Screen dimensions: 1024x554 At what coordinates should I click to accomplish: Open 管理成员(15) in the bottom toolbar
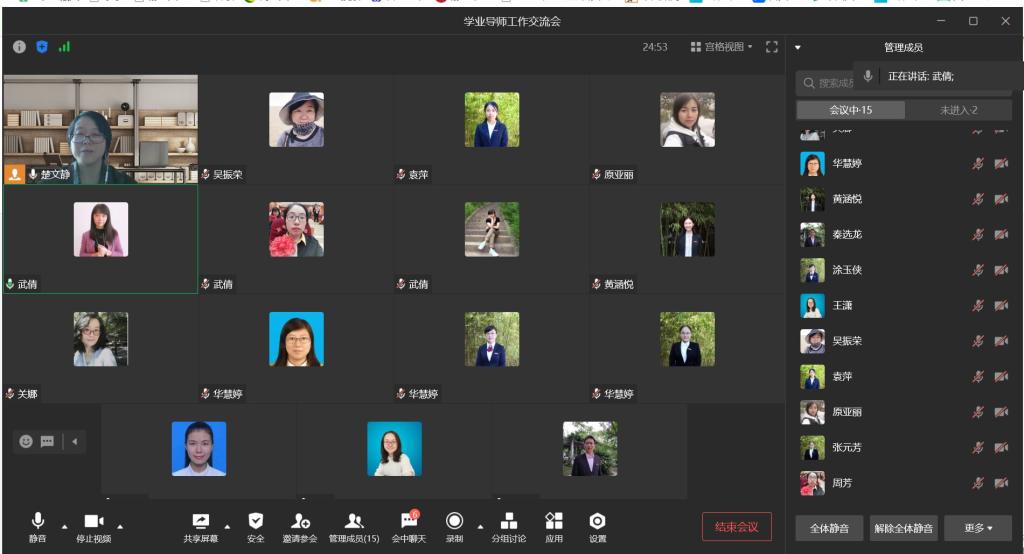[x=354, y=522]
